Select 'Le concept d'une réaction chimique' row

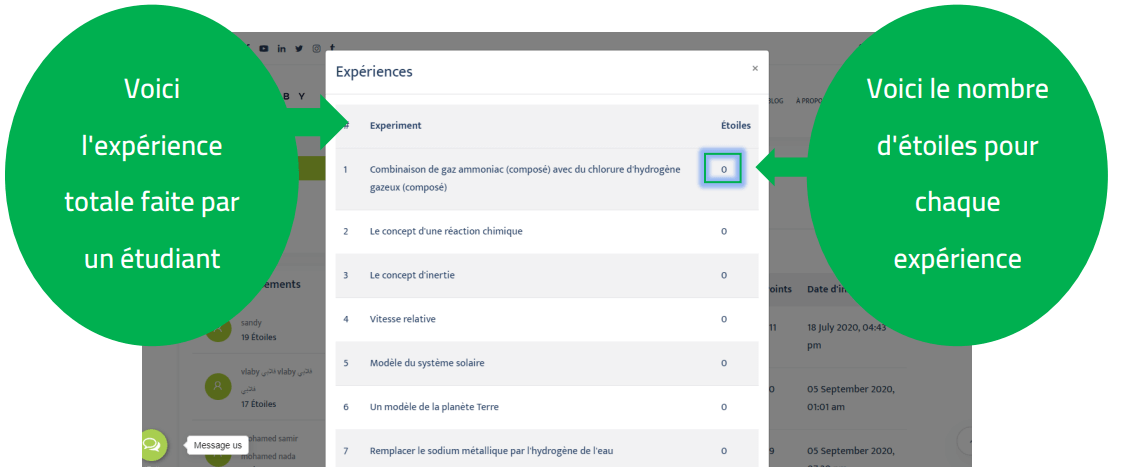[446, 231]
